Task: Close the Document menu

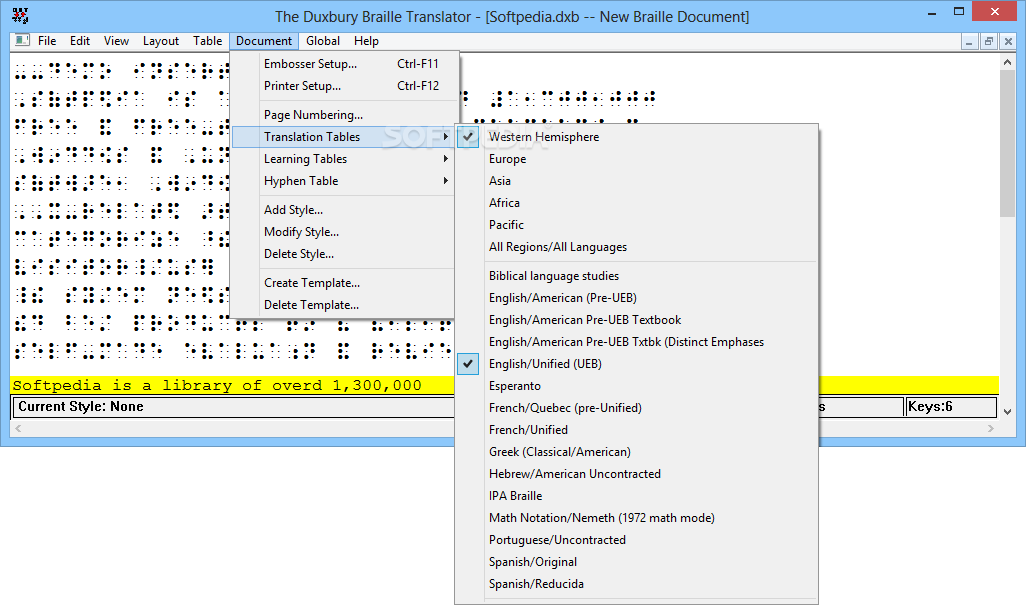Action: coord(264,41)
